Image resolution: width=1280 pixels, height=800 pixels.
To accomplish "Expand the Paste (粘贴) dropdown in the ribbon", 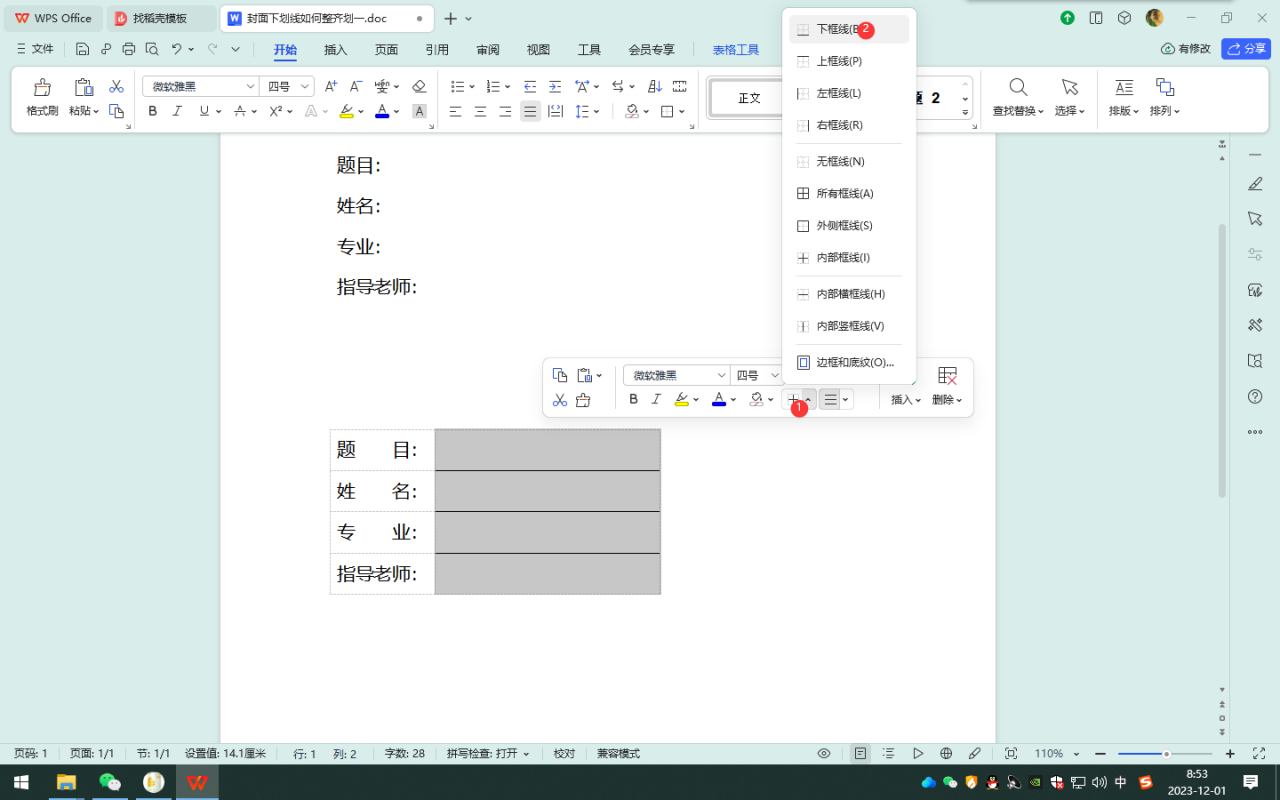I will pyautogui.click(x=84, y=111).
